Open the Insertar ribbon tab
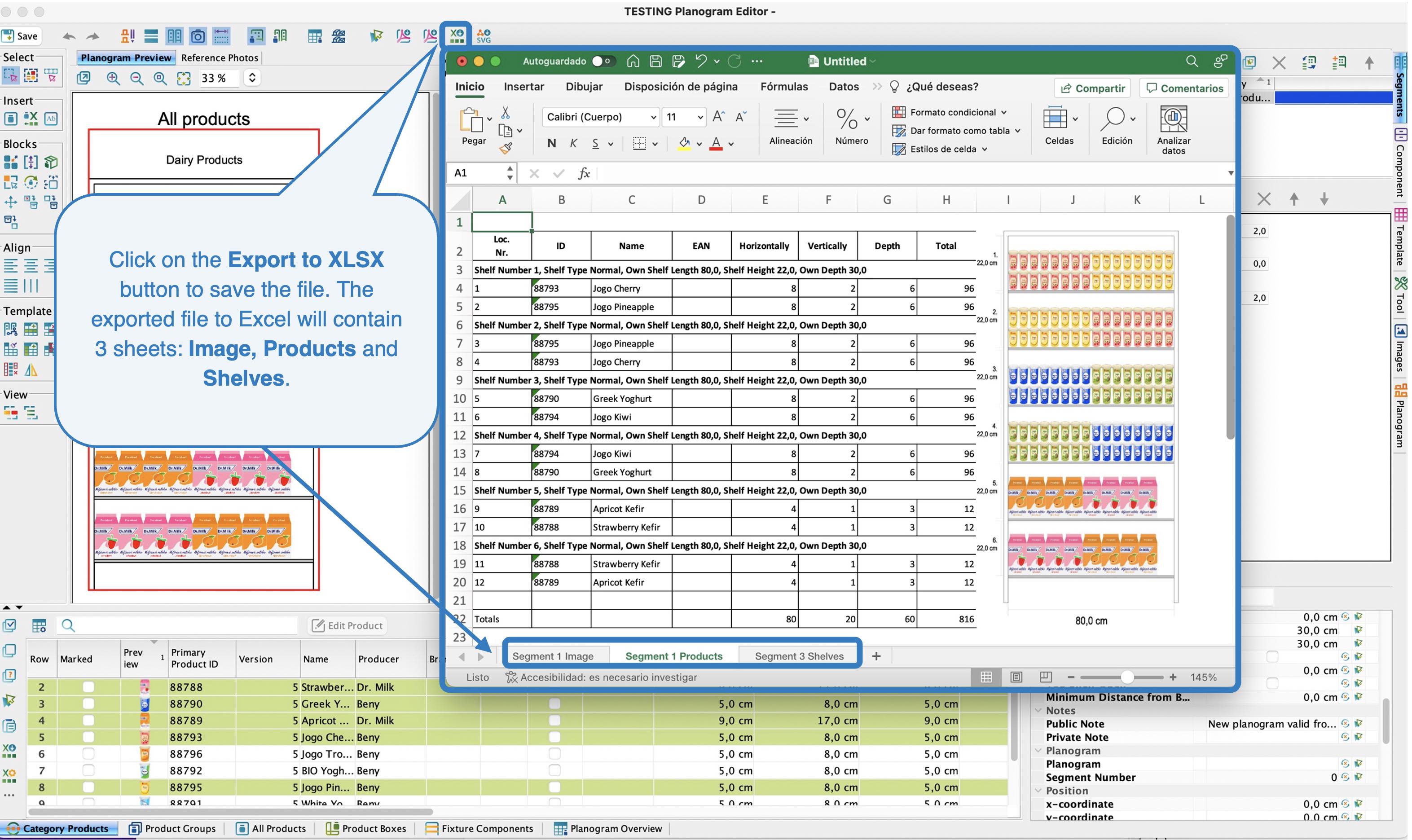The image size is (1412, 840). pyautogui.click(x=523, y=87)
